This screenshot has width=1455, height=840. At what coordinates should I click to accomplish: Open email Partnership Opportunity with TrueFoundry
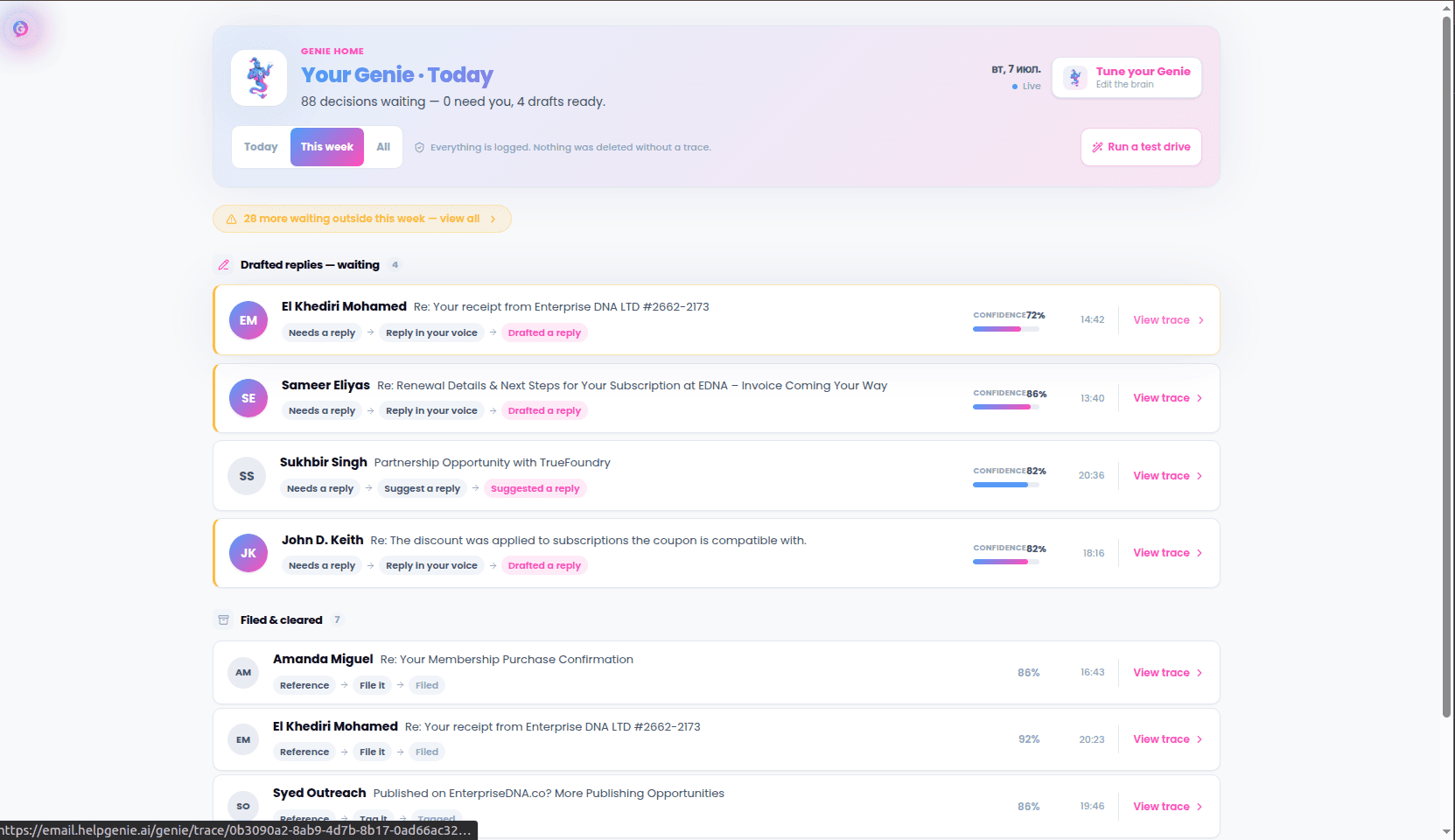(492, 463)
